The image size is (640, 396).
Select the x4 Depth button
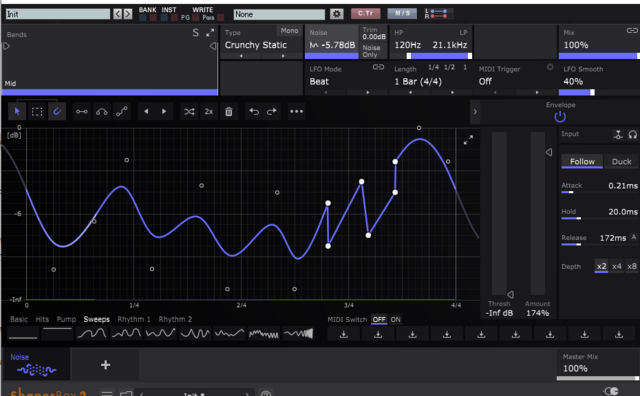coord(617,266)
